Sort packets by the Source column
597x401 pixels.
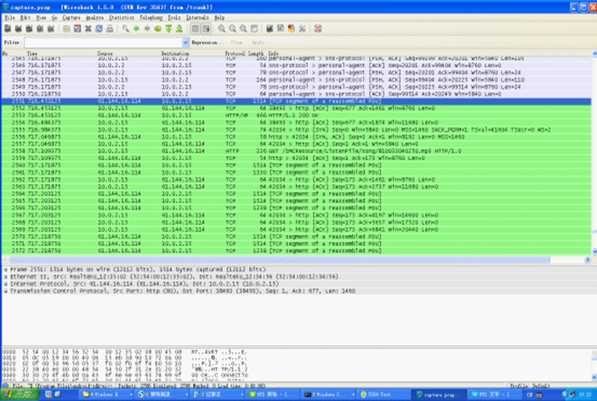105,54
